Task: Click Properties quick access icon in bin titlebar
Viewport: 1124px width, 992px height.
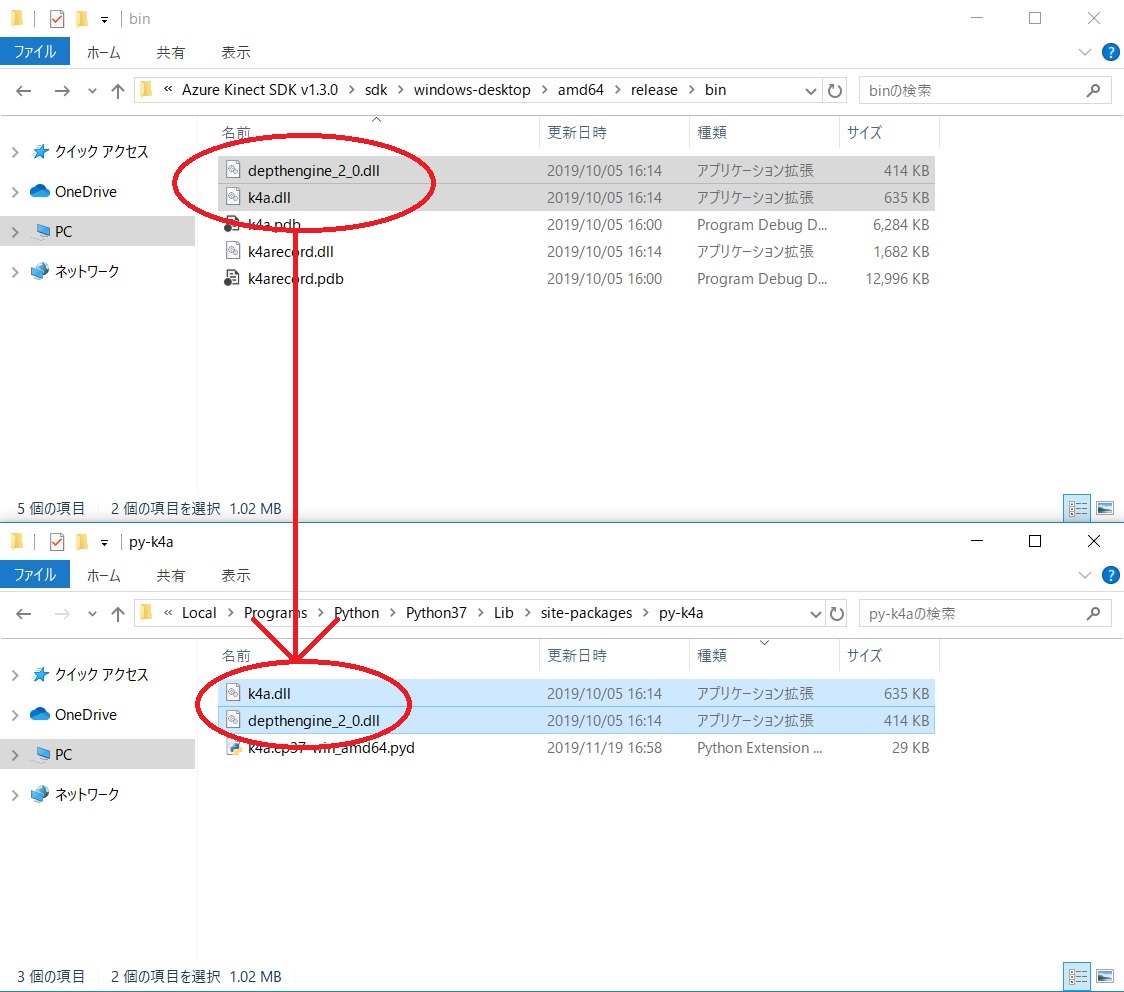Action: (x=57, y=19)
